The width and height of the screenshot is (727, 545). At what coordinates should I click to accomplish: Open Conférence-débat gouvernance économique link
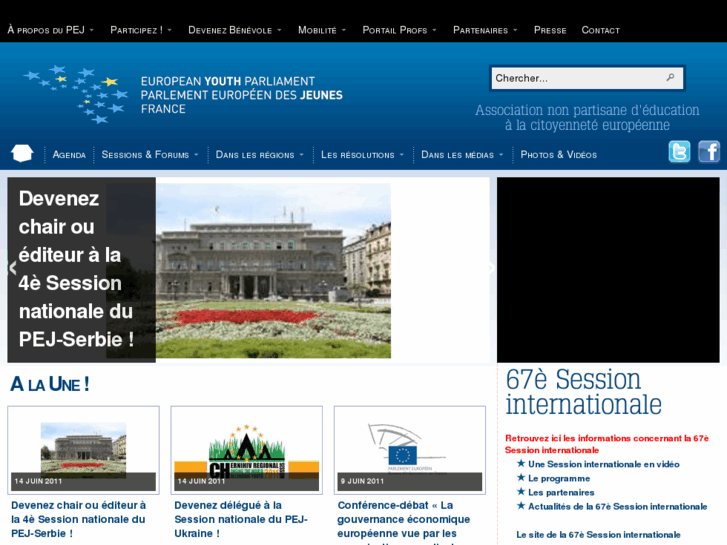click(x=403, y=522)
